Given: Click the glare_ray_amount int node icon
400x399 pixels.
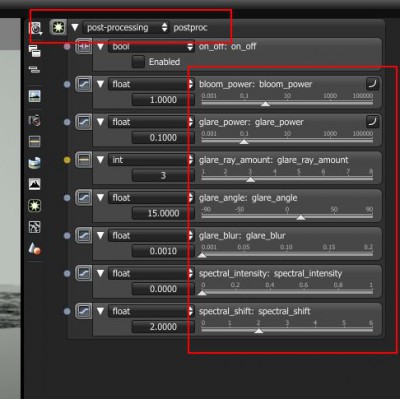Looking at the screenshot, I should coord(83,160).
